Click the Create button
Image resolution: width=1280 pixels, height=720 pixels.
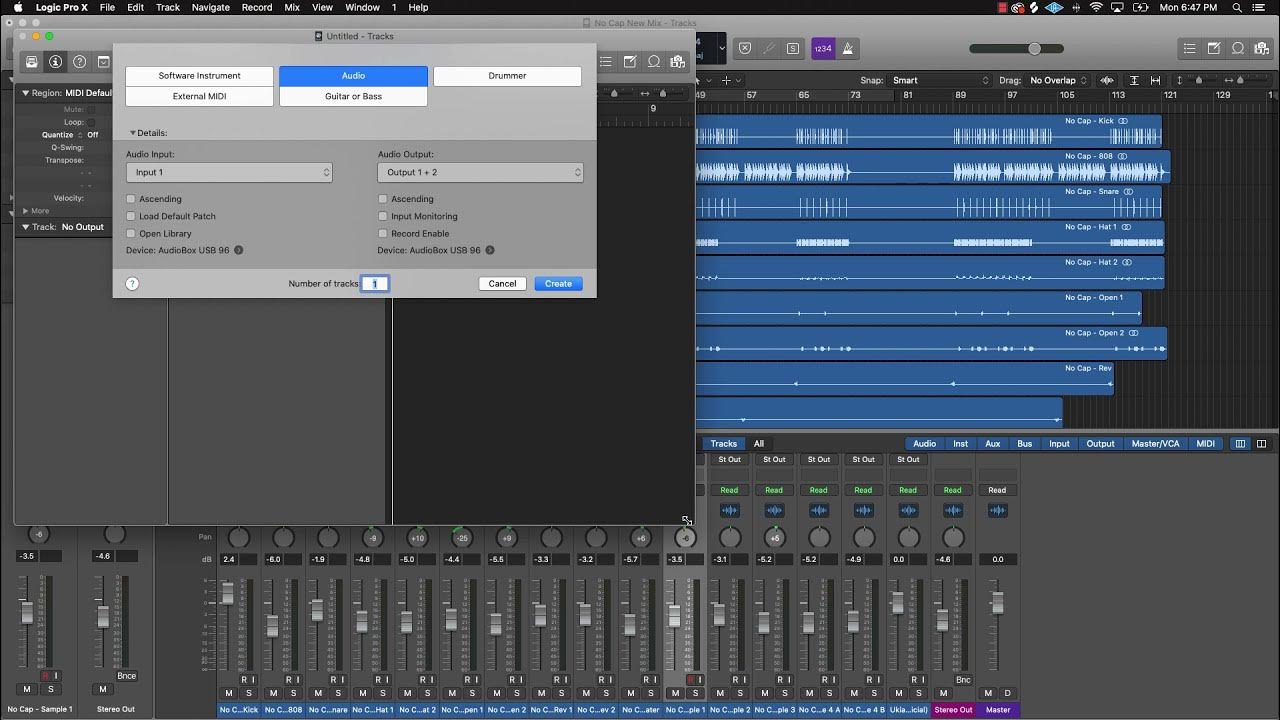point(558,284)
